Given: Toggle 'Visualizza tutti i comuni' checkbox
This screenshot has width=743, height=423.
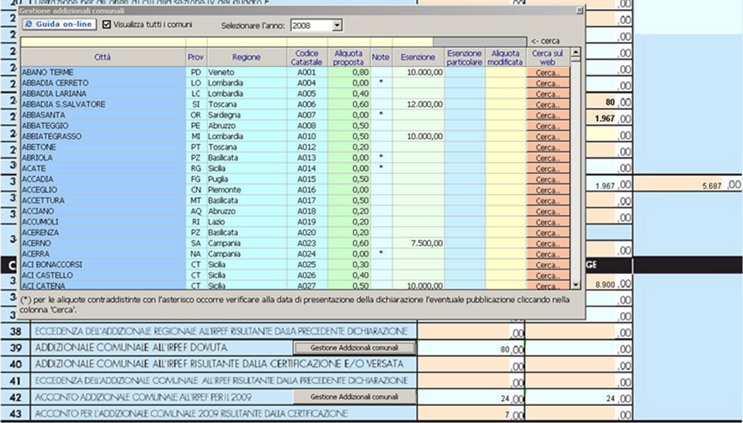Looking at the screenshot, I should pyautogui.click(x=107, y=22).
